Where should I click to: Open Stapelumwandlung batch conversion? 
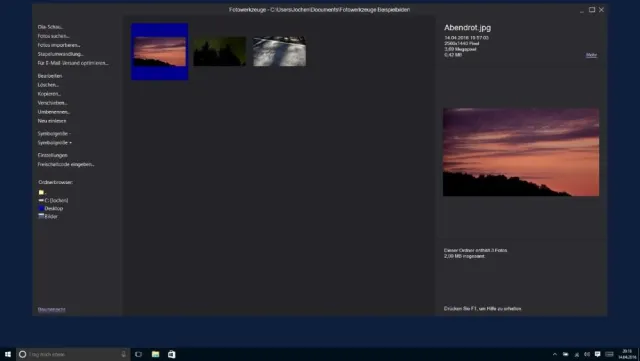click(60, 54)
